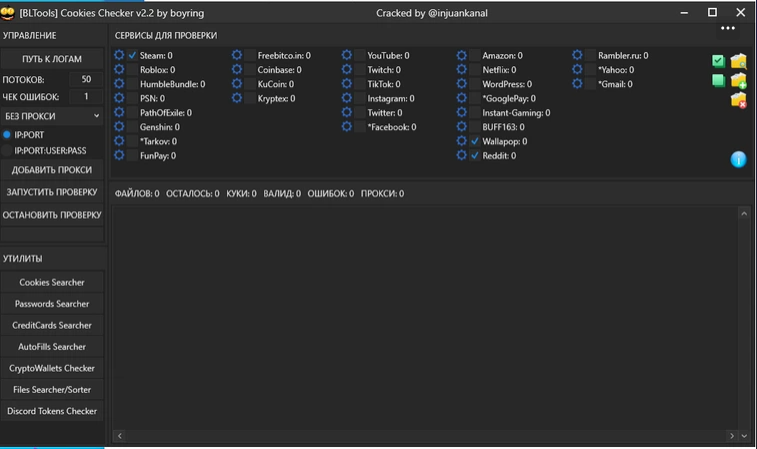Open the Discord Tokens Checker utility
This screenshot has width=757, height=449.
(x=52, y=411)
